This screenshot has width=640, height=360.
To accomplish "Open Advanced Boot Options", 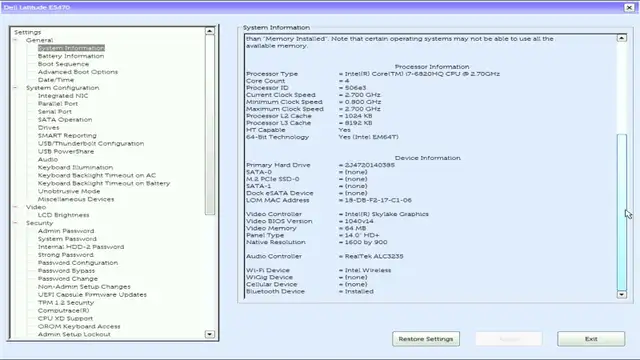I will (x=78, y=72).
